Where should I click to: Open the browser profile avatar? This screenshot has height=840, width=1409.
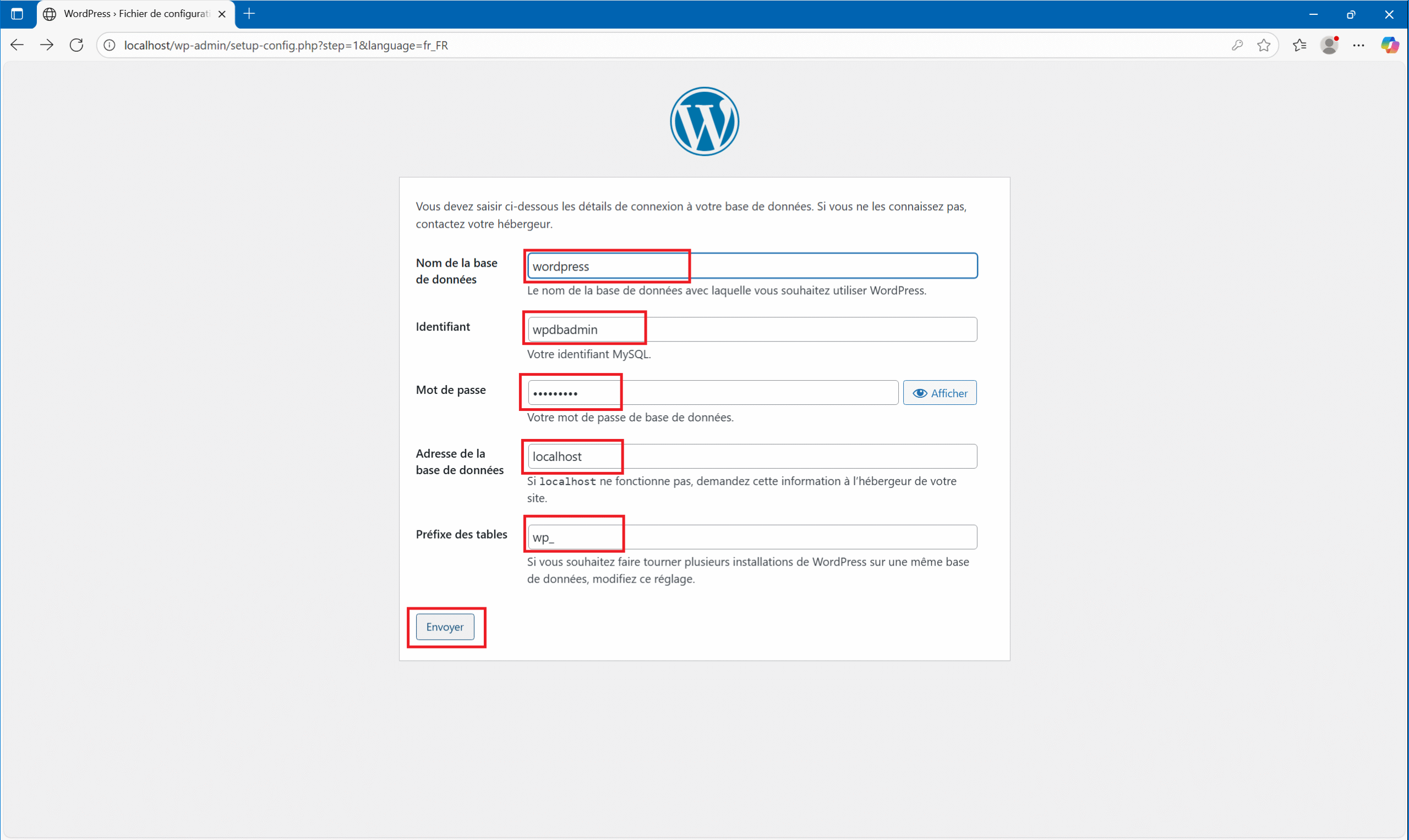(x=1329, y=45)
